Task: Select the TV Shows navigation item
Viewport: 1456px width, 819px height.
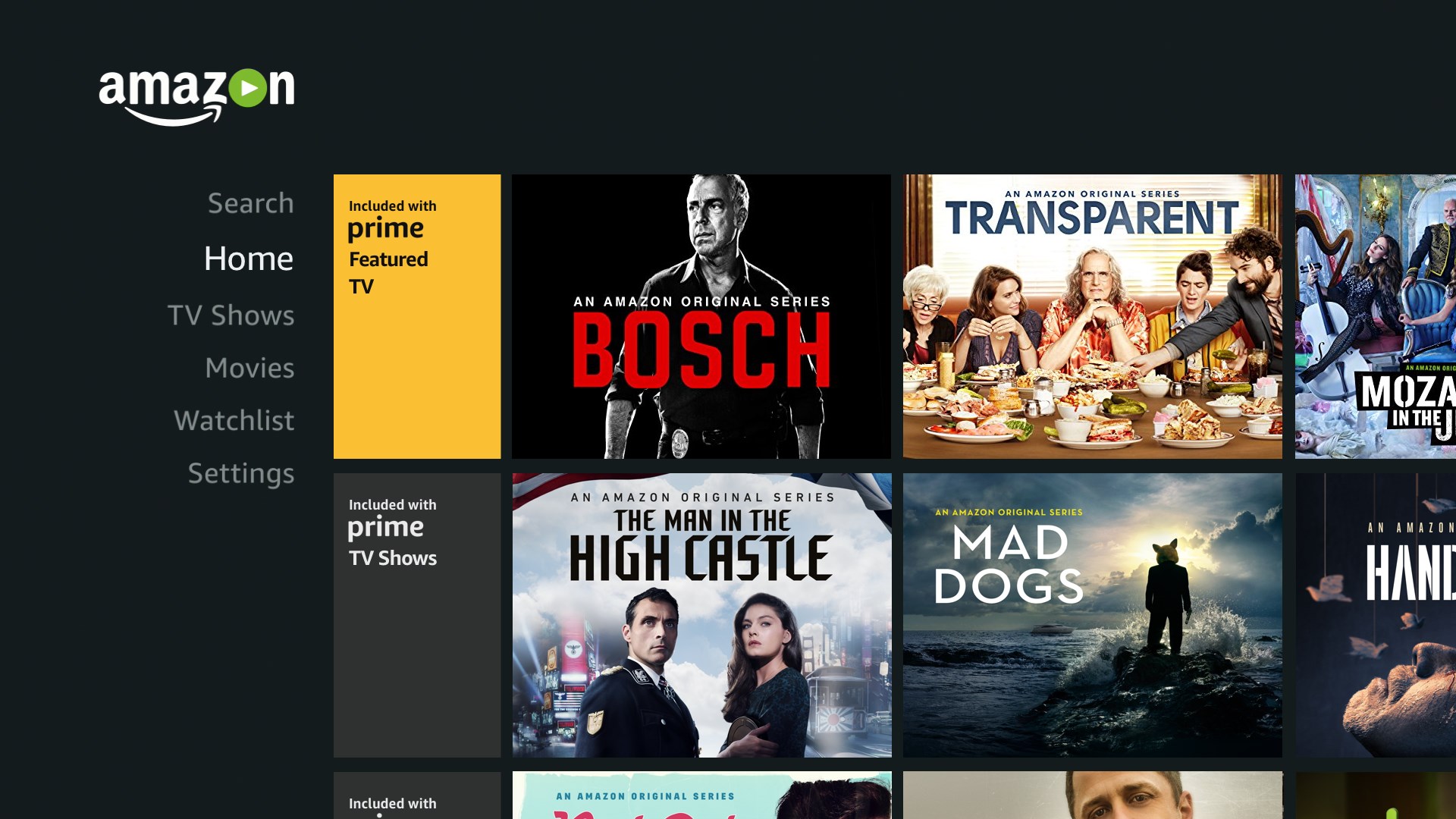Action: point(231,314)
